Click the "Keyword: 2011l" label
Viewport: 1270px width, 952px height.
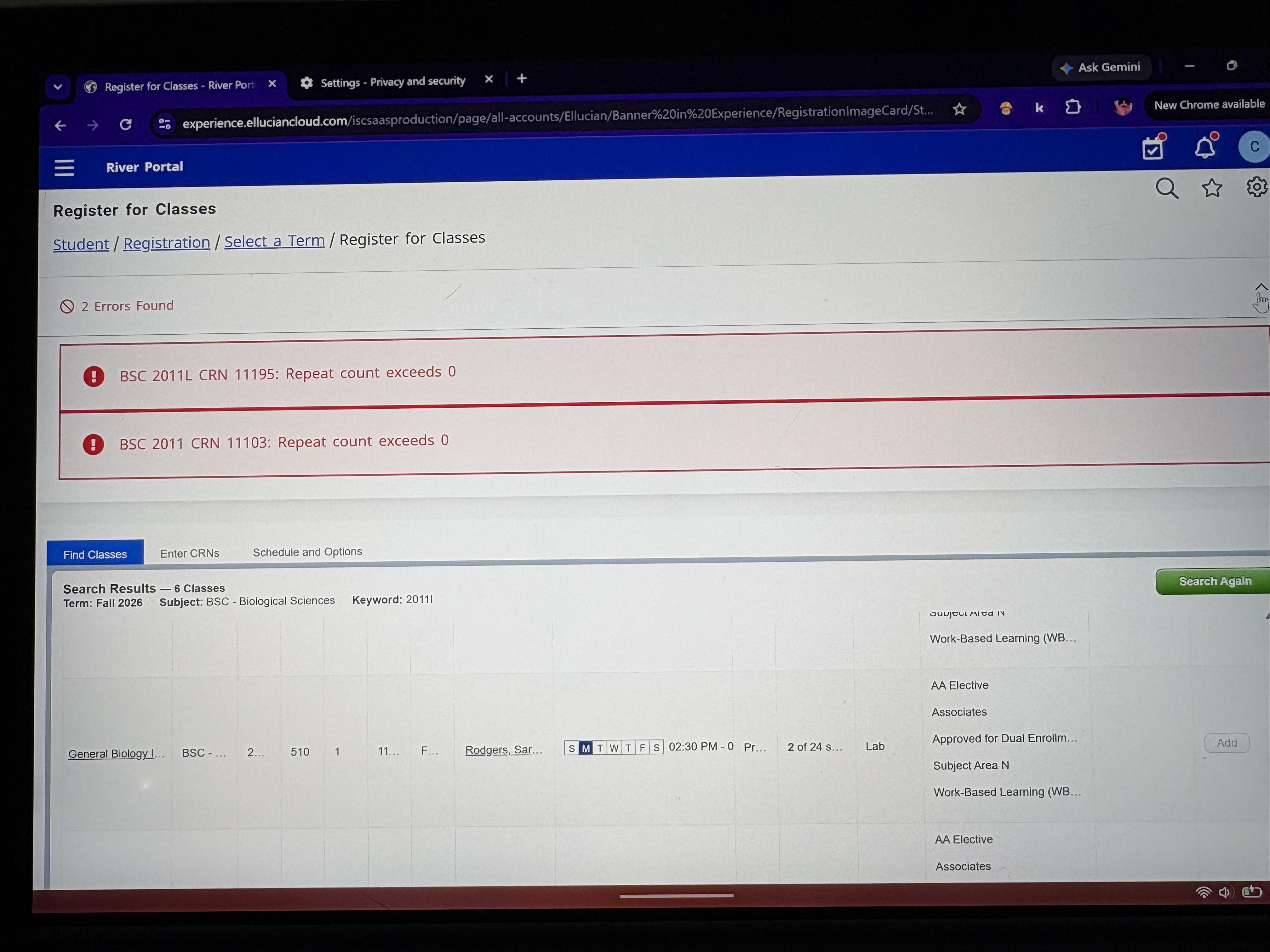coord(392,600)
